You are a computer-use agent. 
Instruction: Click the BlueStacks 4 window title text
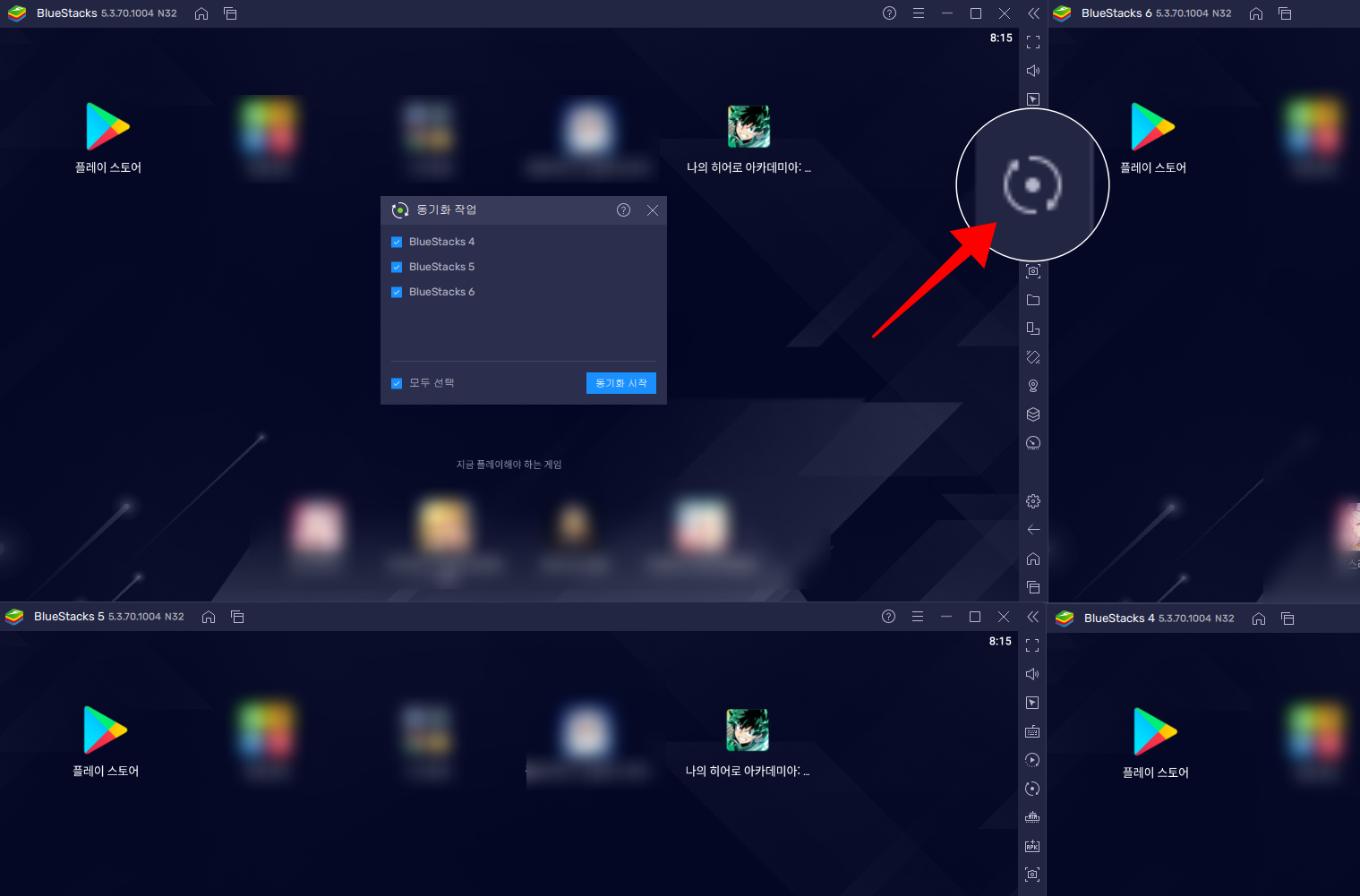click(1119, 619)
